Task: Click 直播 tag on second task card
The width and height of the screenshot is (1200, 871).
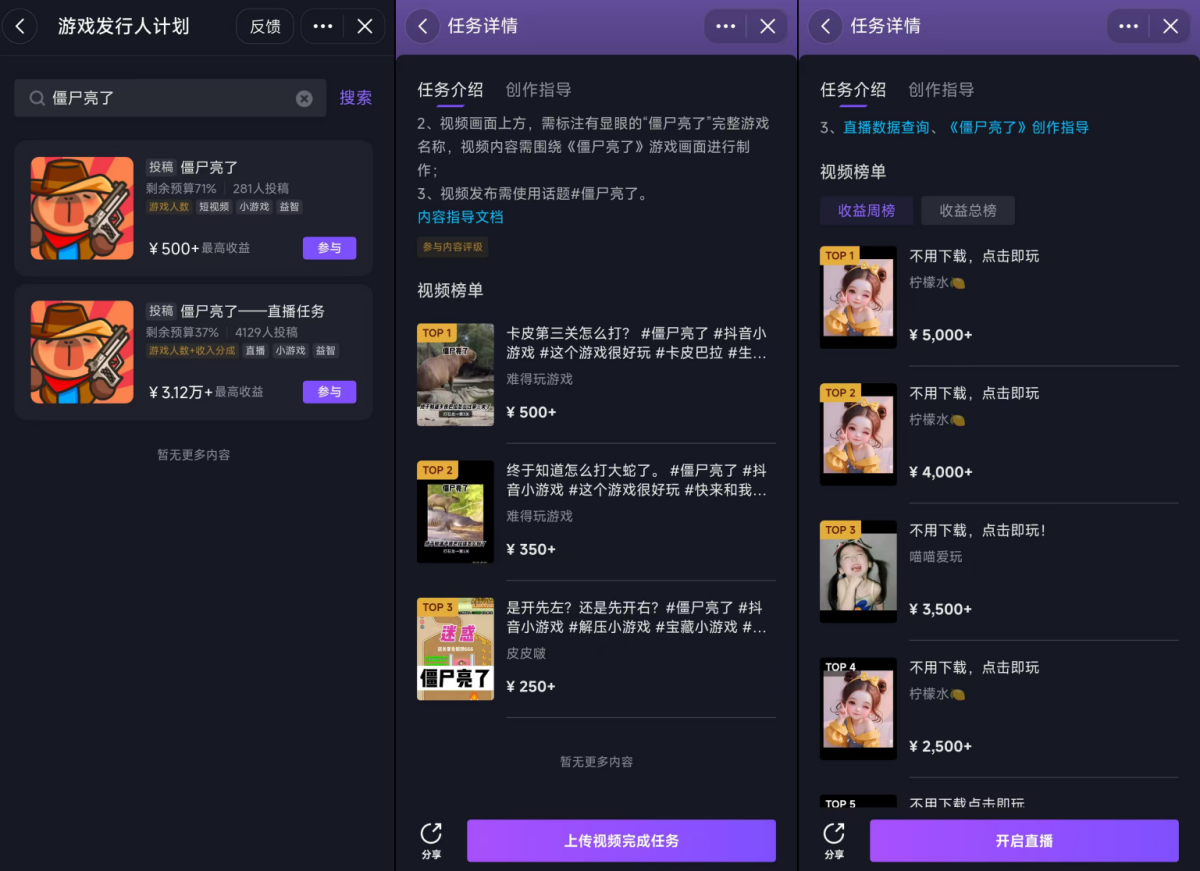Action: (x=256, y=351)
